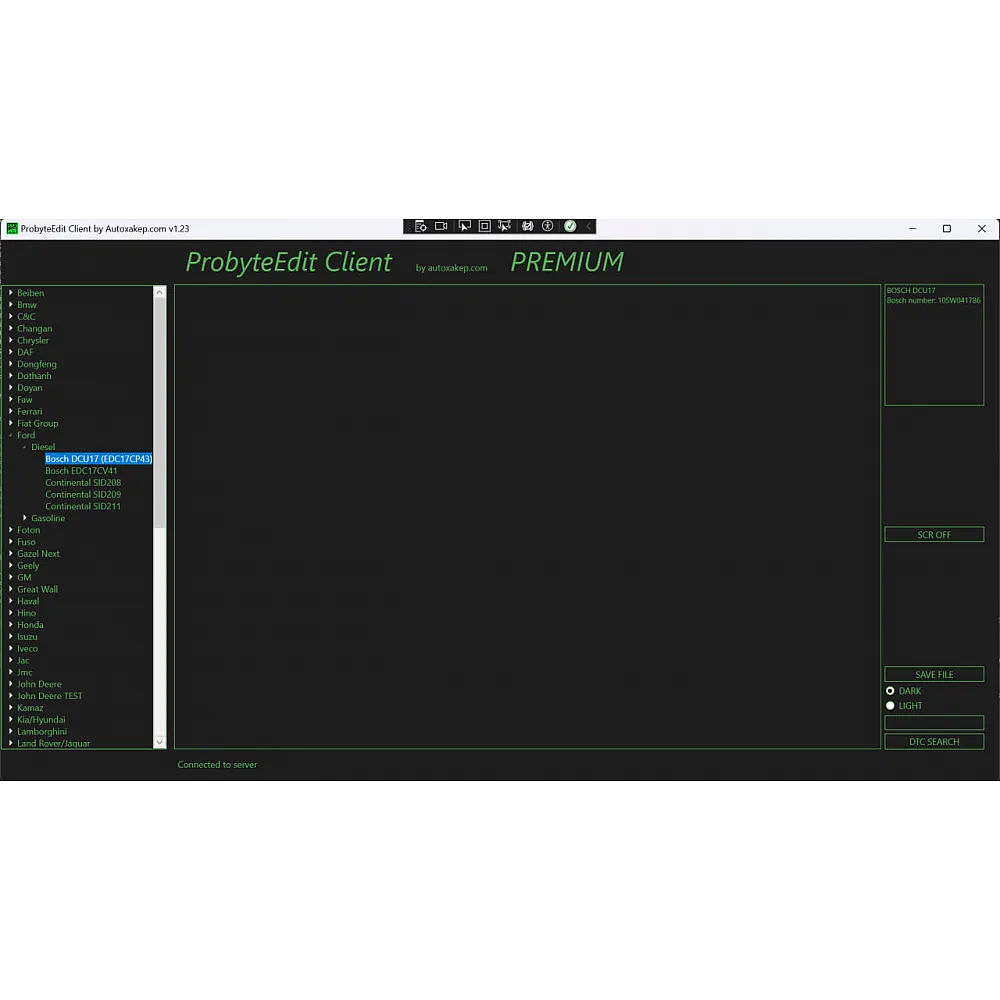Expand the Gasoline node under Ford
This screenshot has height=1000, width=1000.
pos(25,518)
